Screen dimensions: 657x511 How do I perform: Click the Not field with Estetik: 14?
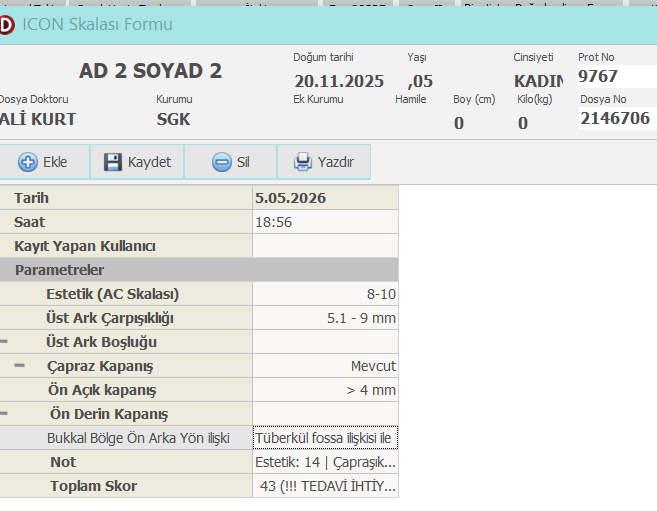(325, 462)
